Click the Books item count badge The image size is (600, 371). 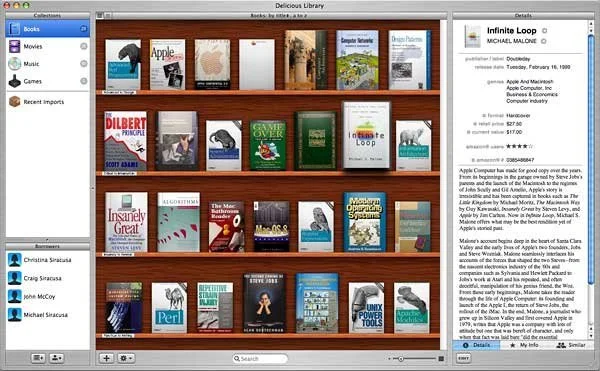point(83,29)
